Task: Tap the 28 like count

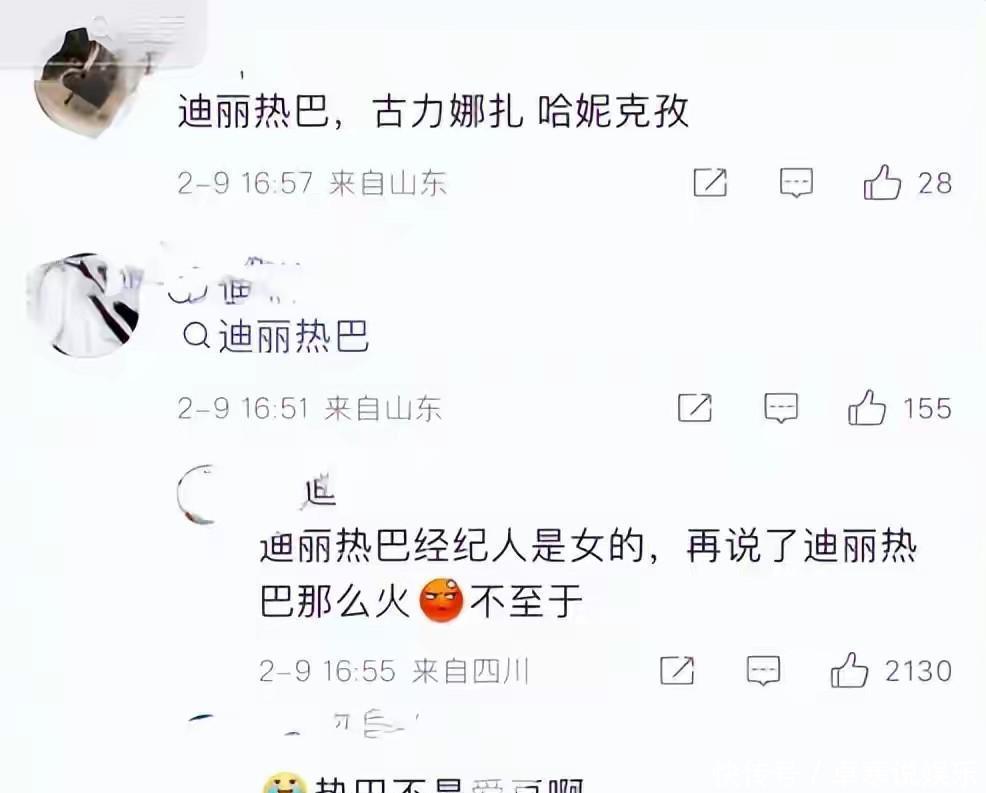Action: pyautogui.click(x=934, y=183)
